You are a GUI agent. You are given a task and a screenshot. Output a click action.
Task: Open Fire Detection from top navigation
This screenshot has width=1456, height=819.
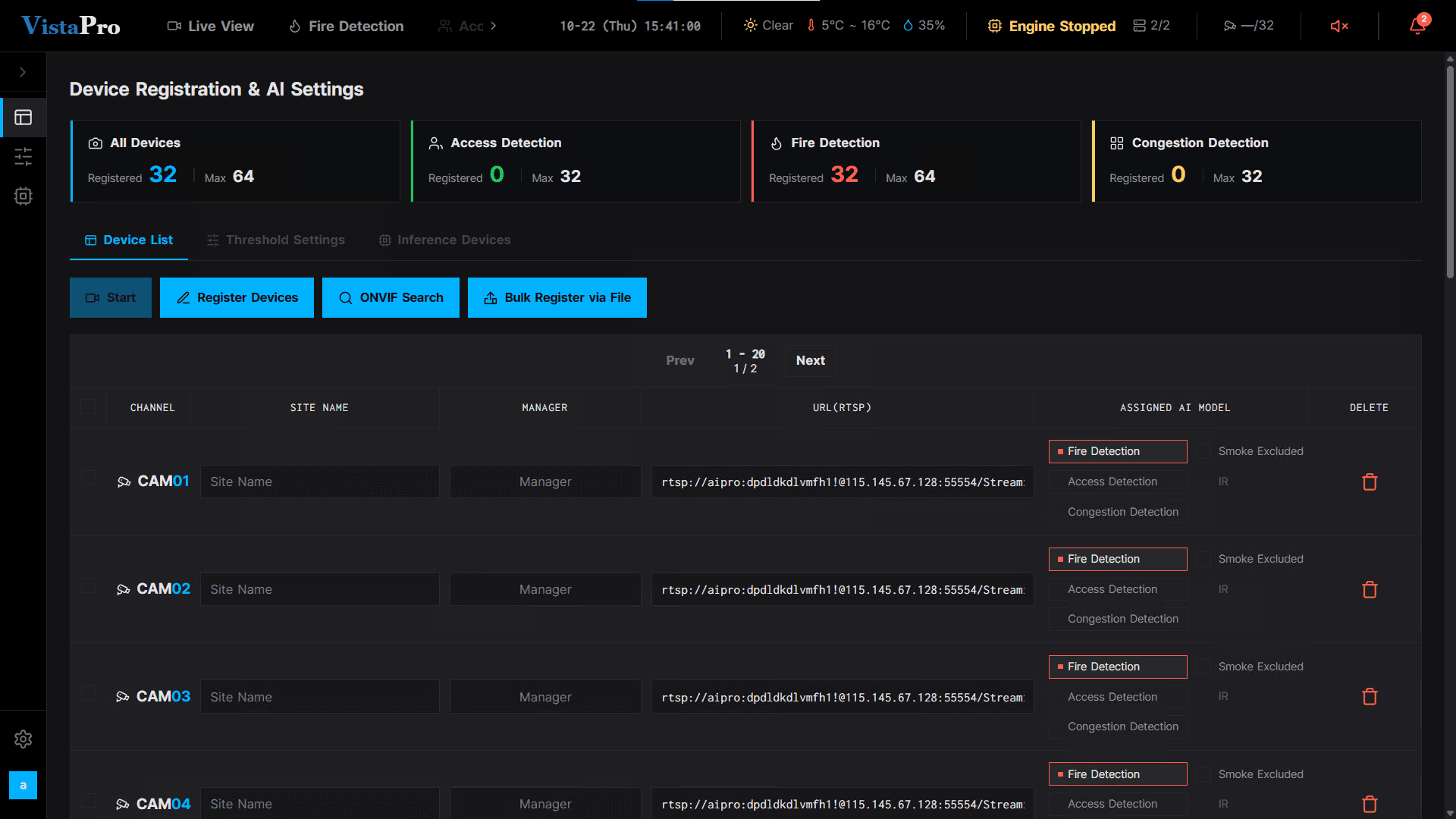(346, 26)
